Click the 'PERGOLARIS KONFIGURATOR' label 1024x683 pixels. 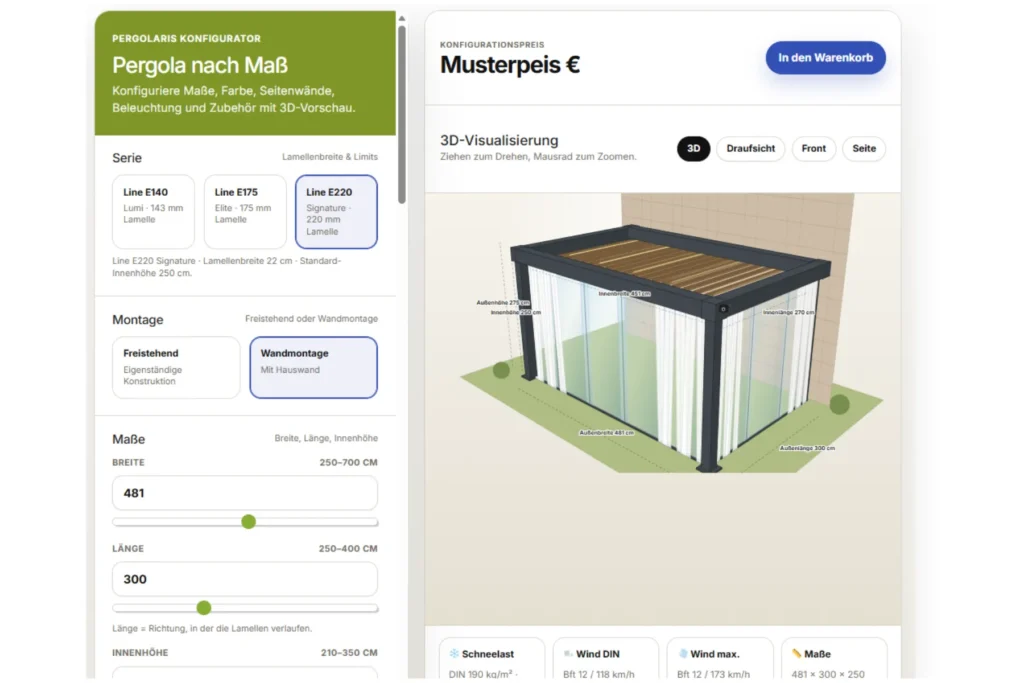[x=186, y=39]
